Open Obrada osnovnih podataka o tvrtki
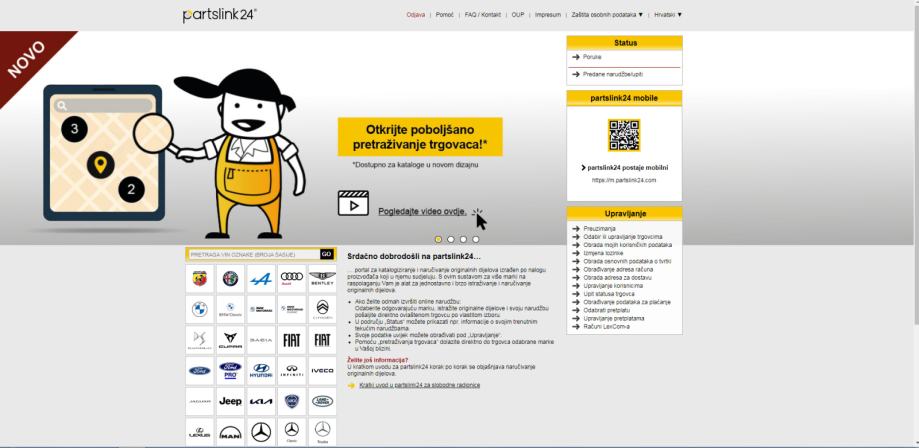Image resolution: width=919 pixels, height=448 pixels. (627, 261)
